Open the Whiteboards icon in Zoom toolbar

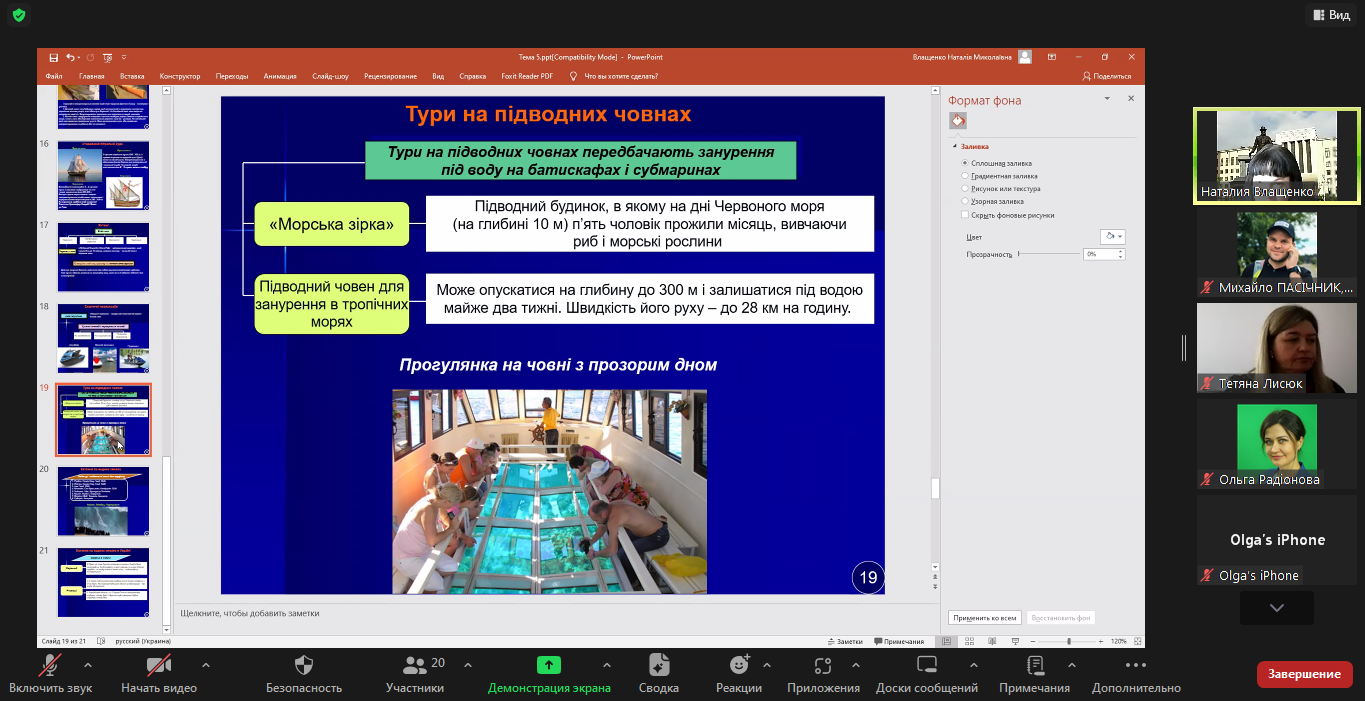point(926,665)
